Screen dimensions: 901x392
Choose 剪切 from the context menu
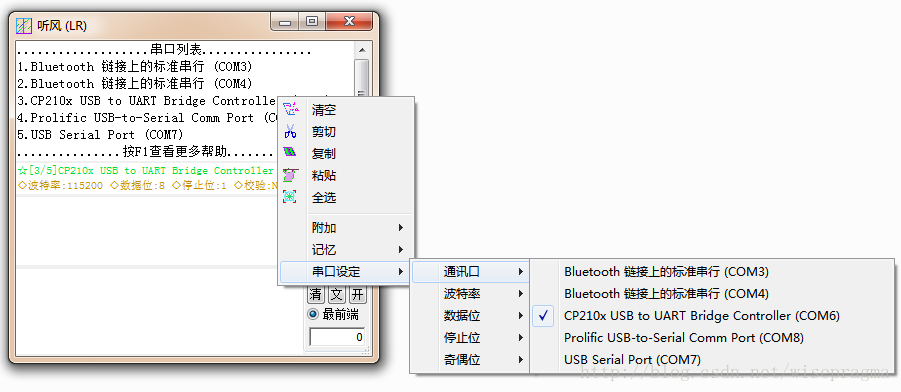click(346, 132)
